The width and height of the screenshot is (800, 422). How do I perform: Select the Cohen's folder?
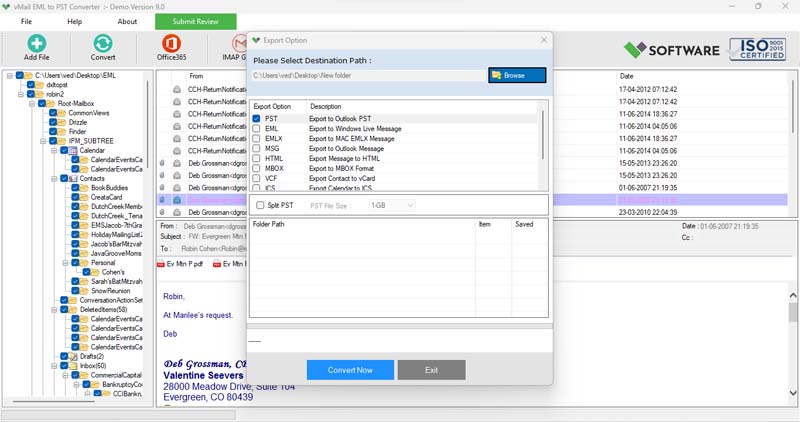(x=113, y=272)
